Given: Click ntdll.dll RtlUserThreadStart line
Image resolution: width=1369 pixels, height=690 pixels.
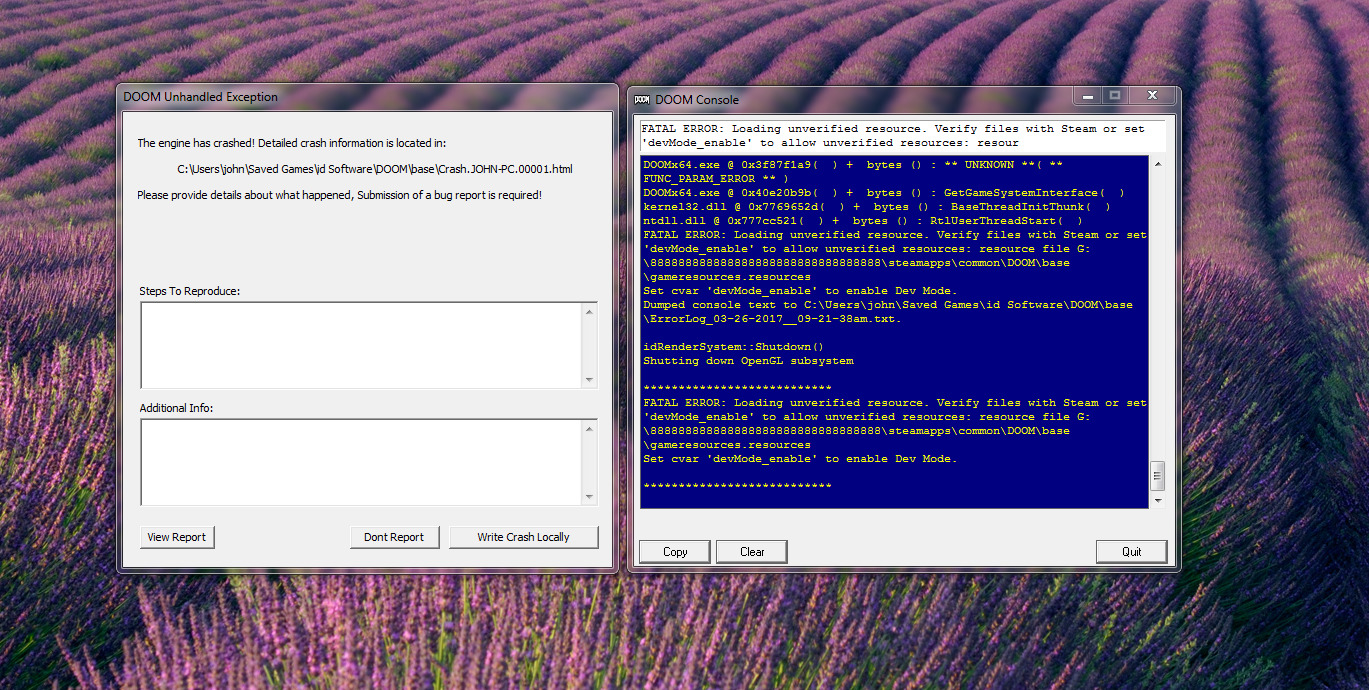Looking at the screenshot, I should pyautogui.click(x=863, y=221).
